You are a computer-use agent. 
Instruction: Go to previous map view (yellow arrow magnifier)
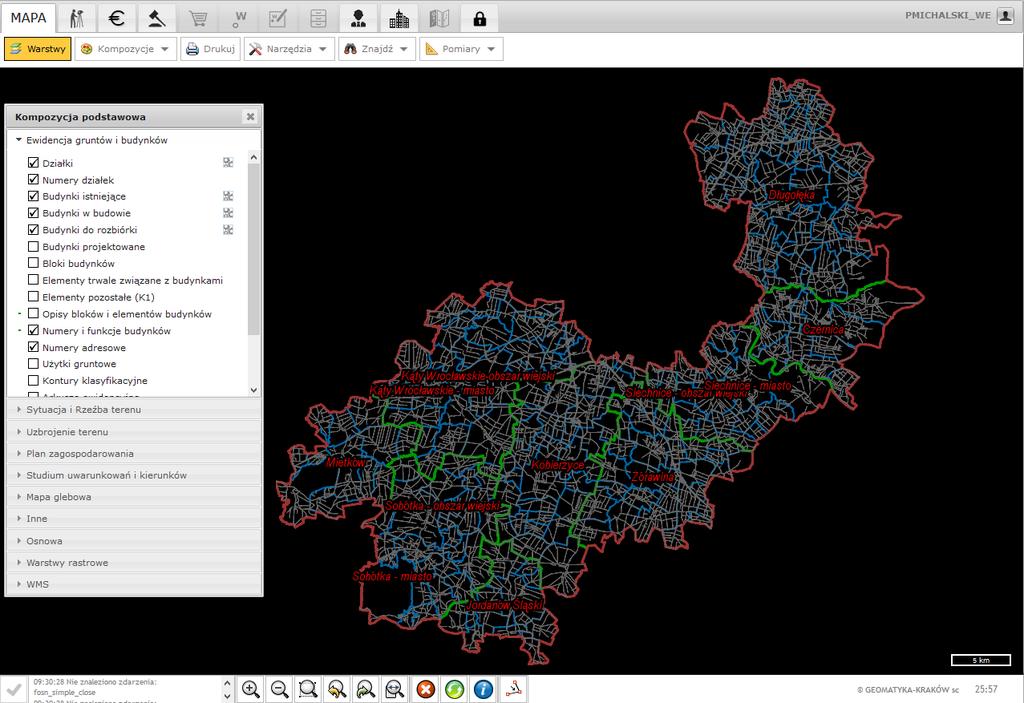tap(337, 689)
